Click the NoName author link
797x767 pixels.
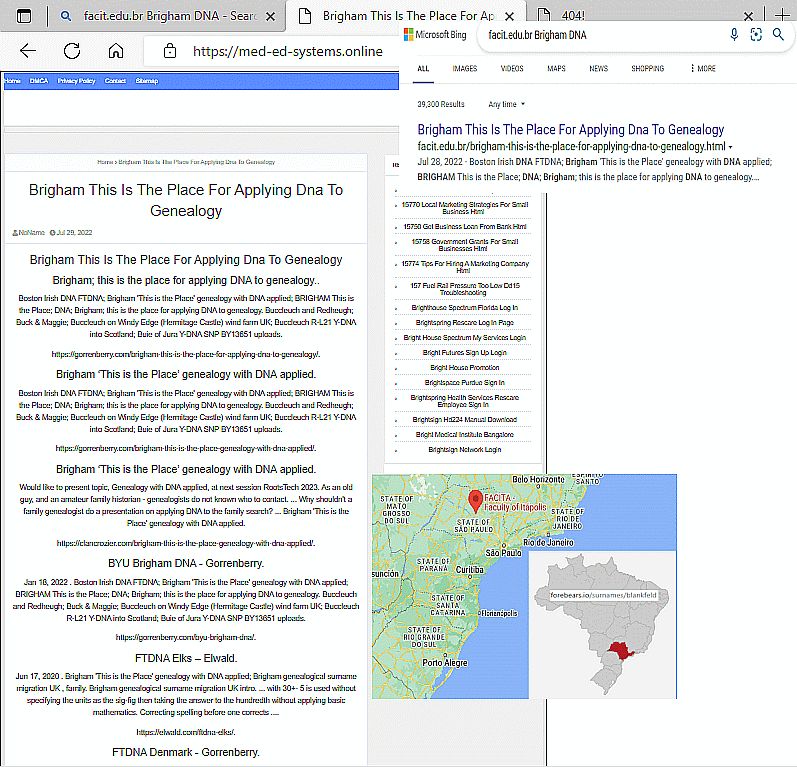point(32,232)
